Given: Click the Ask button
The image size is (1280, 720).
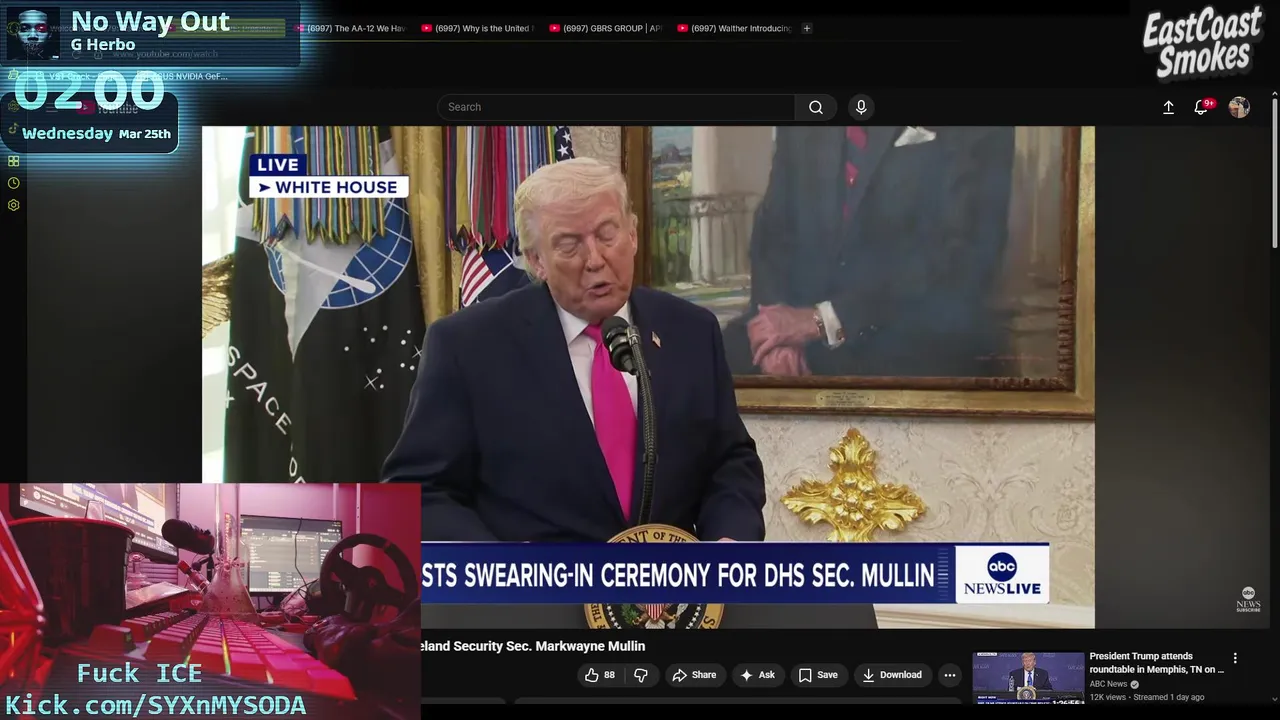Looking at the screenshot, I should (x=757, y=675).
